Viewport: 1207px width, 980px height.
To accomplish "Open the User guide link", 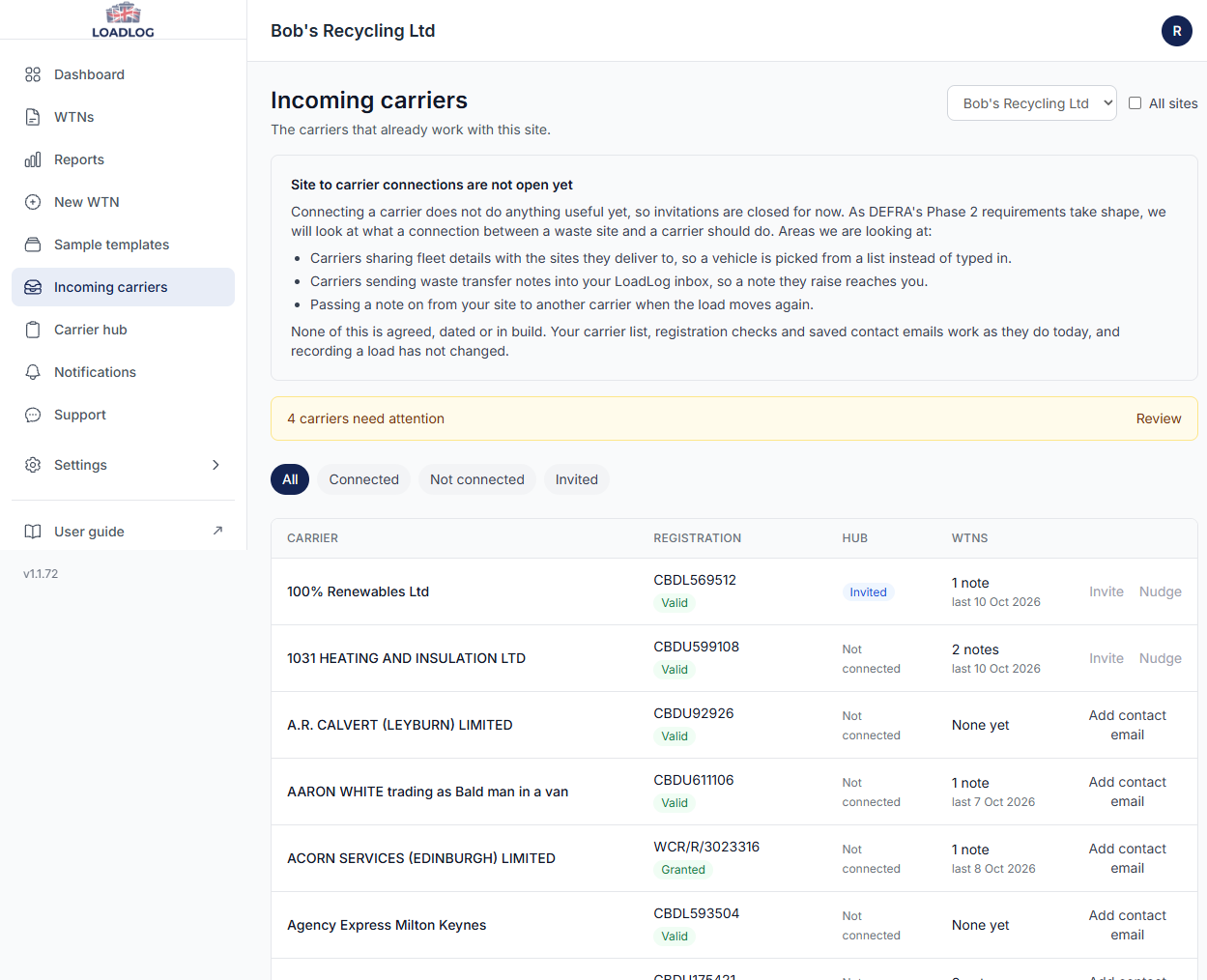I will coord(123,532).
